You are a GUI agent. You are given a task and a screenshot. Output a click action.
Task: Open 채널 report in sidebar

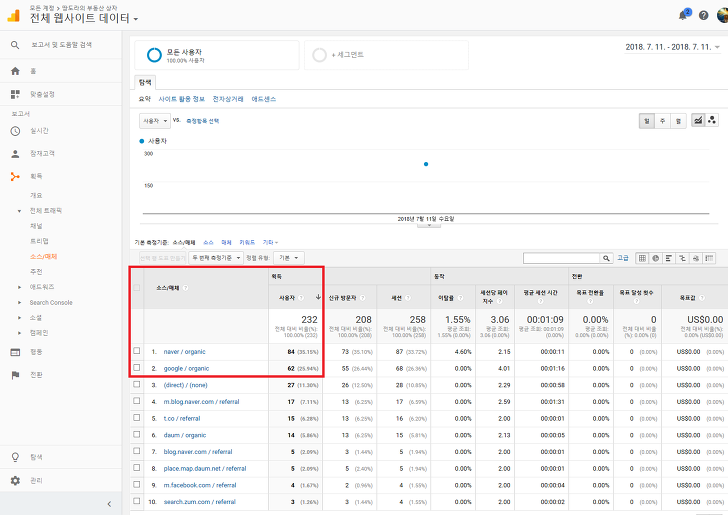36,226
